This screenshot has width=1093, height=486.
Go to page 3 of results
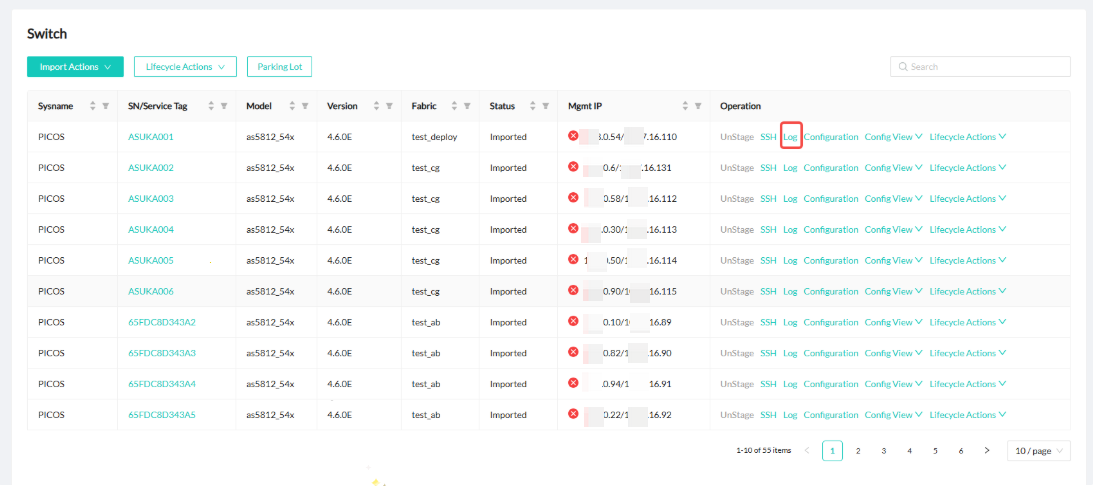point(884,451)
